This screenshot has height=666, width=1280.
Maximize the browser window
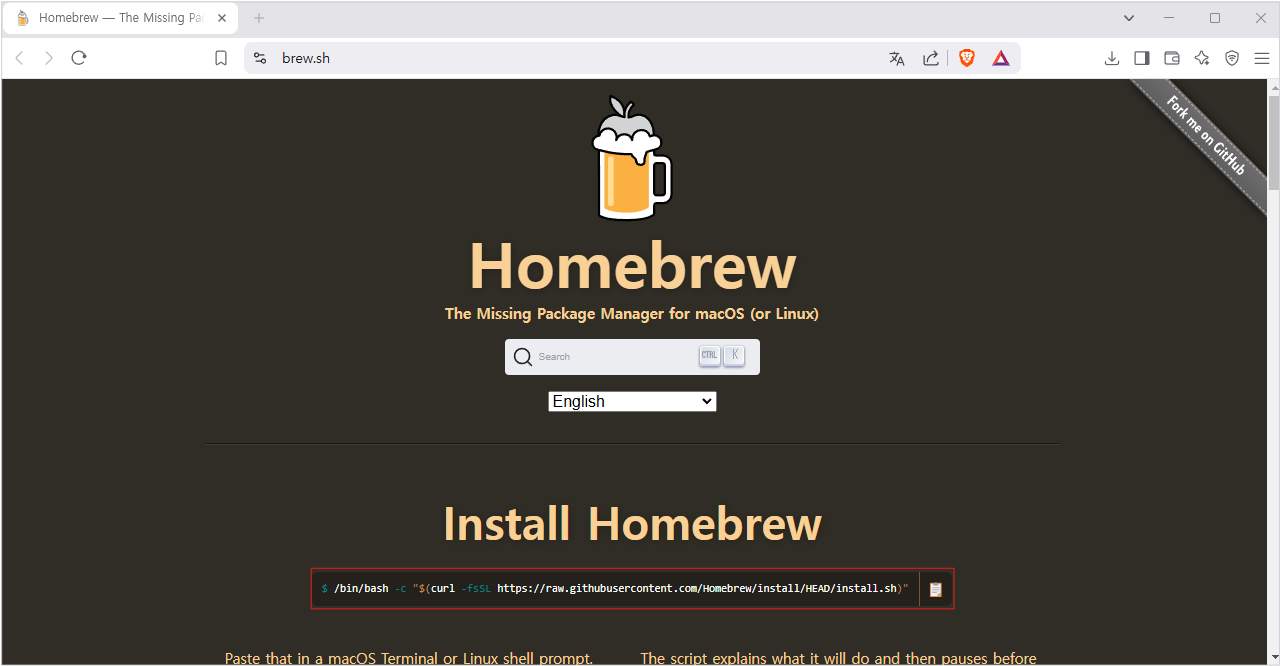click(x=1215, y=18)
